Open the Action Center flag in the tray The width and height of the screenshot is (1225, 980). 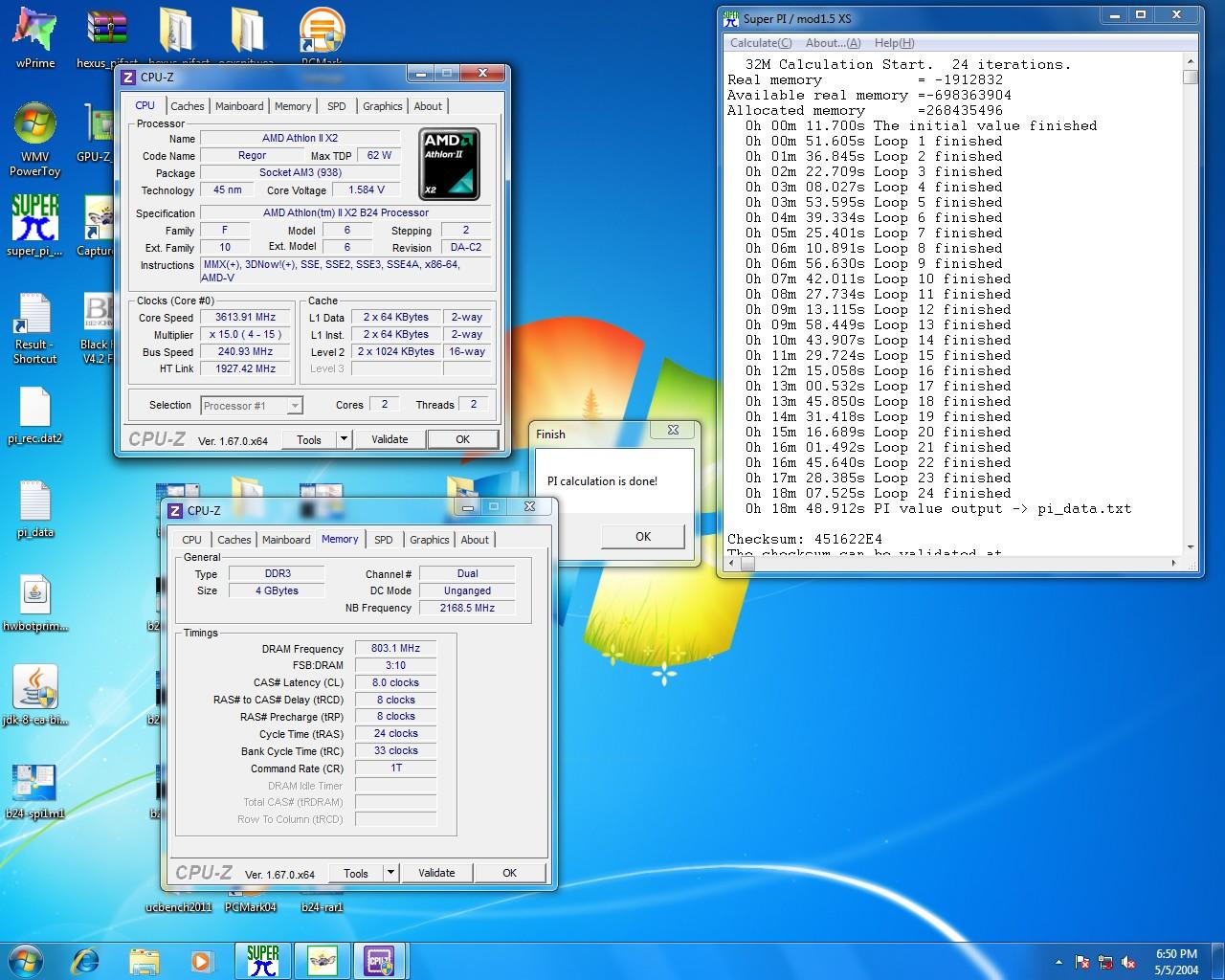[1082, 962]
